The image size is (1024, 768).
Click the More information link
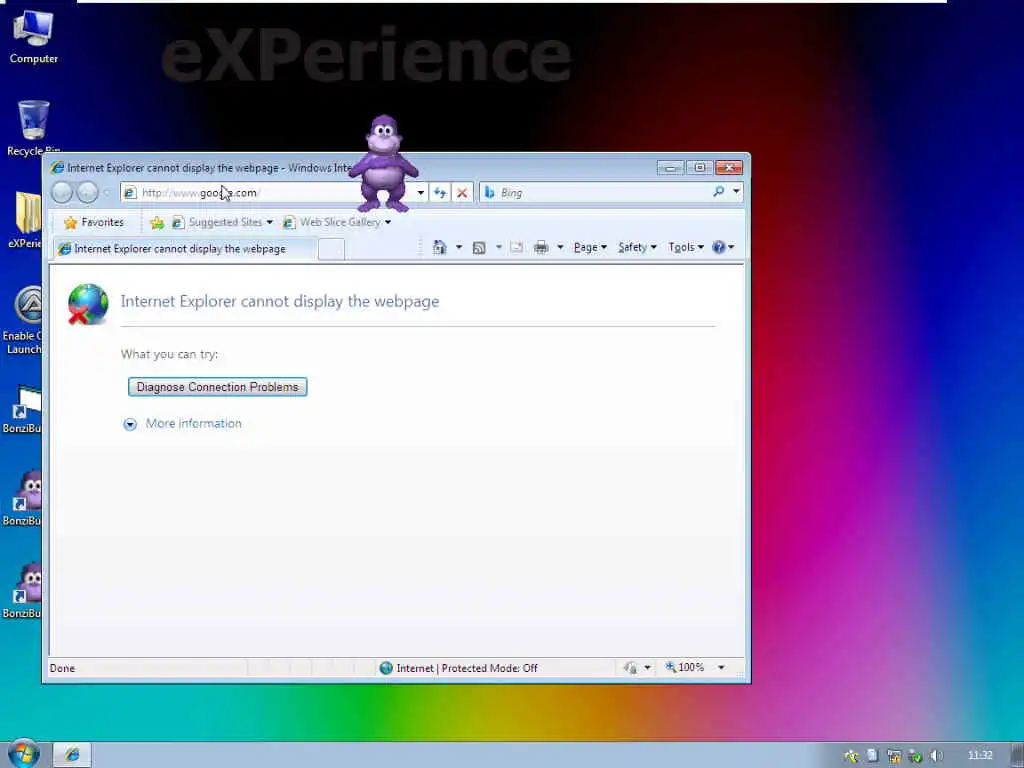[193, 423]
